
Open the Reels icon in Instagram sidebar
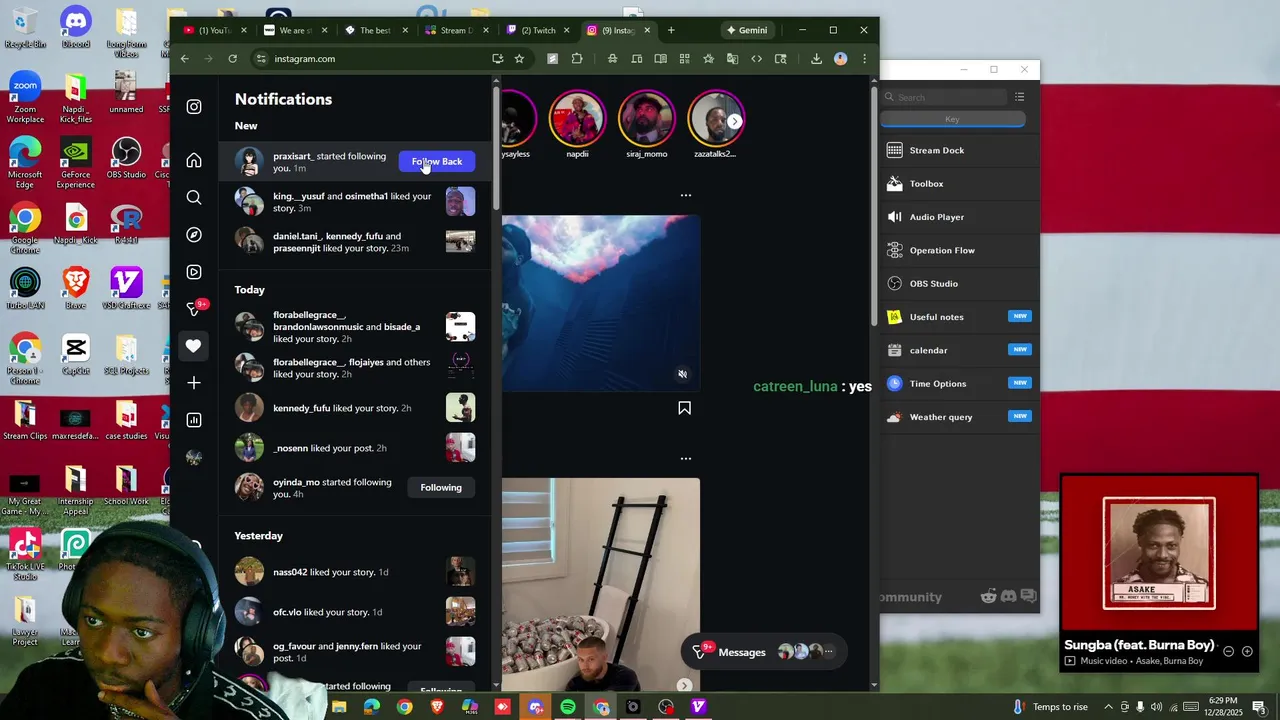194,272
